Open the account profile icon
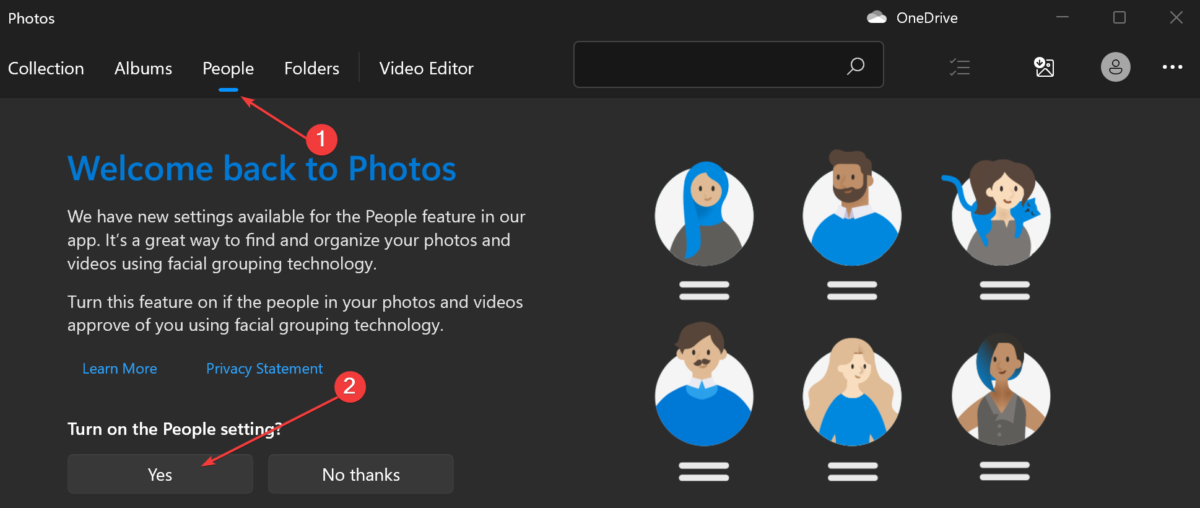This screenshot has width=1200, height=508. click(1115, 68)
